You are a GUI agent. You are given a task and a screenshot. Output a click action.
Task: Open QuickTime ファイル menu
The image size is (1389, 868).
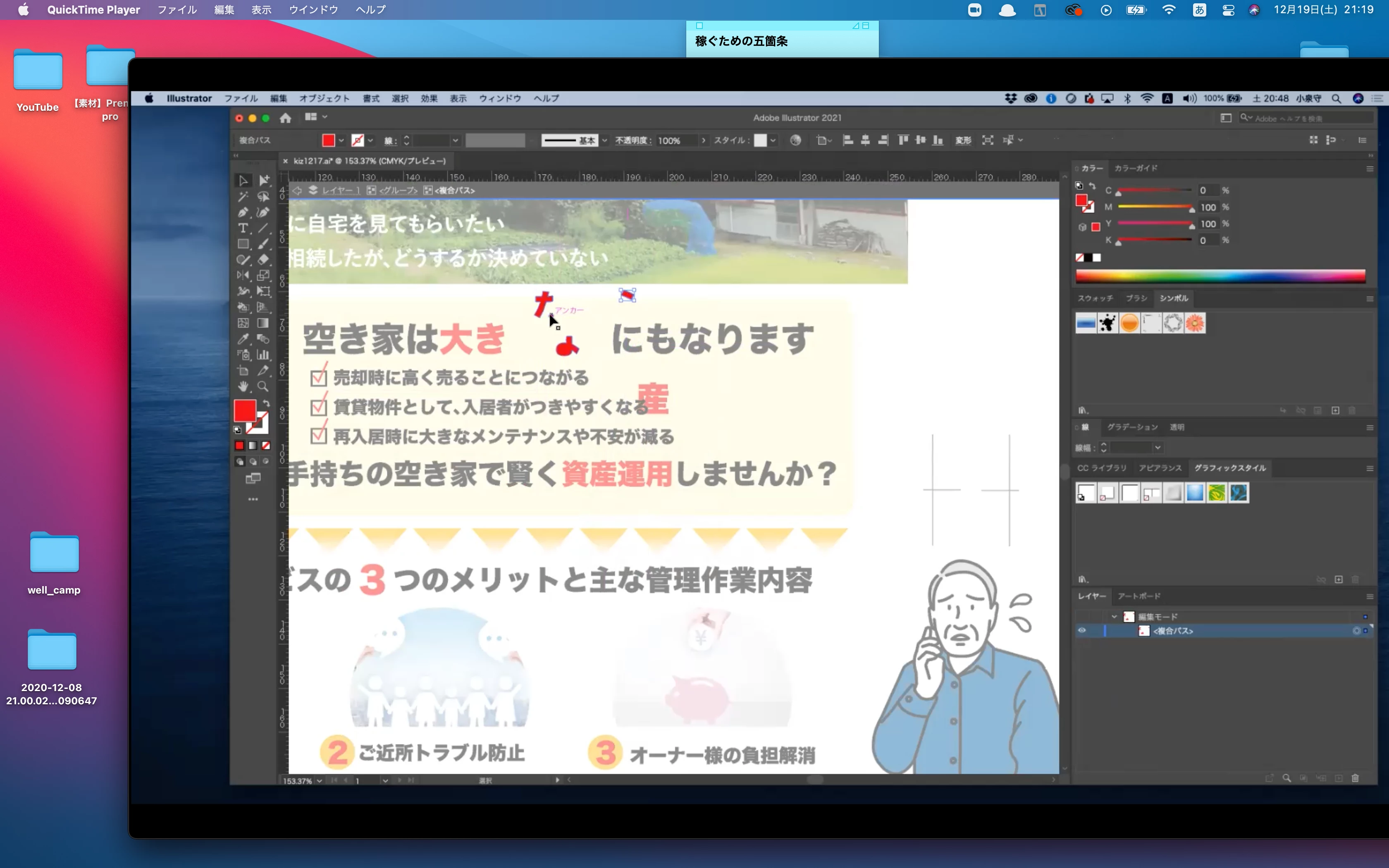point(177,10)
